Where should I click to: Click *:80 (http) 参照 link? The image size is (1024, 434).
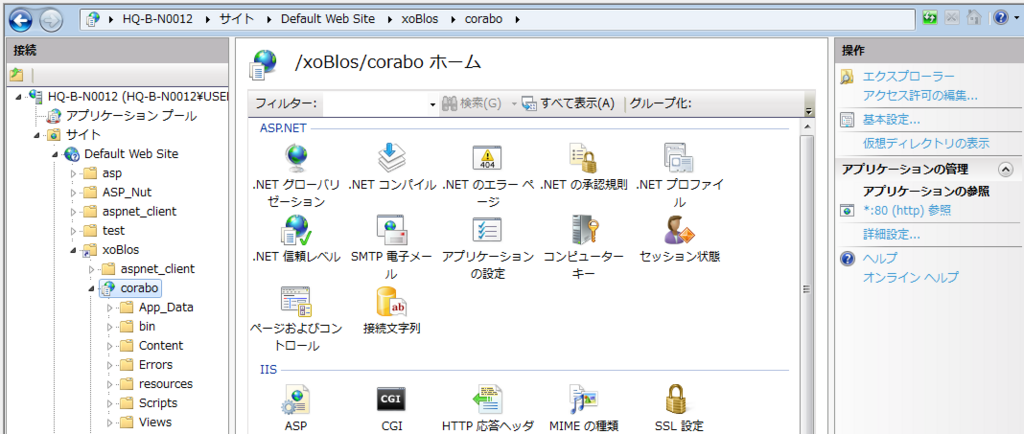pos(907,210)
